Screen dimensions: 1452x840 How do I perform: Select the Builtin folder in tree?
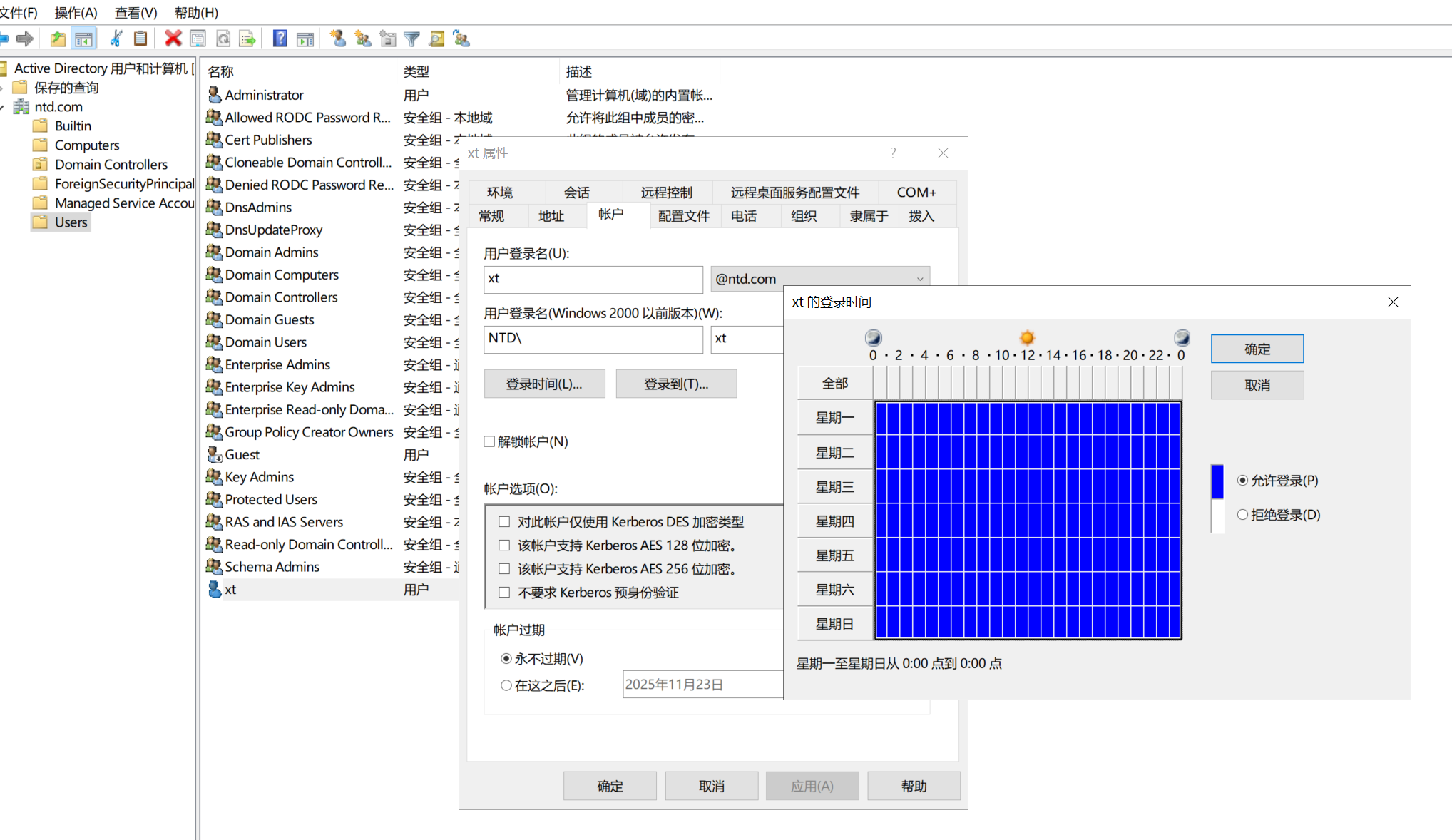point(73,126)
